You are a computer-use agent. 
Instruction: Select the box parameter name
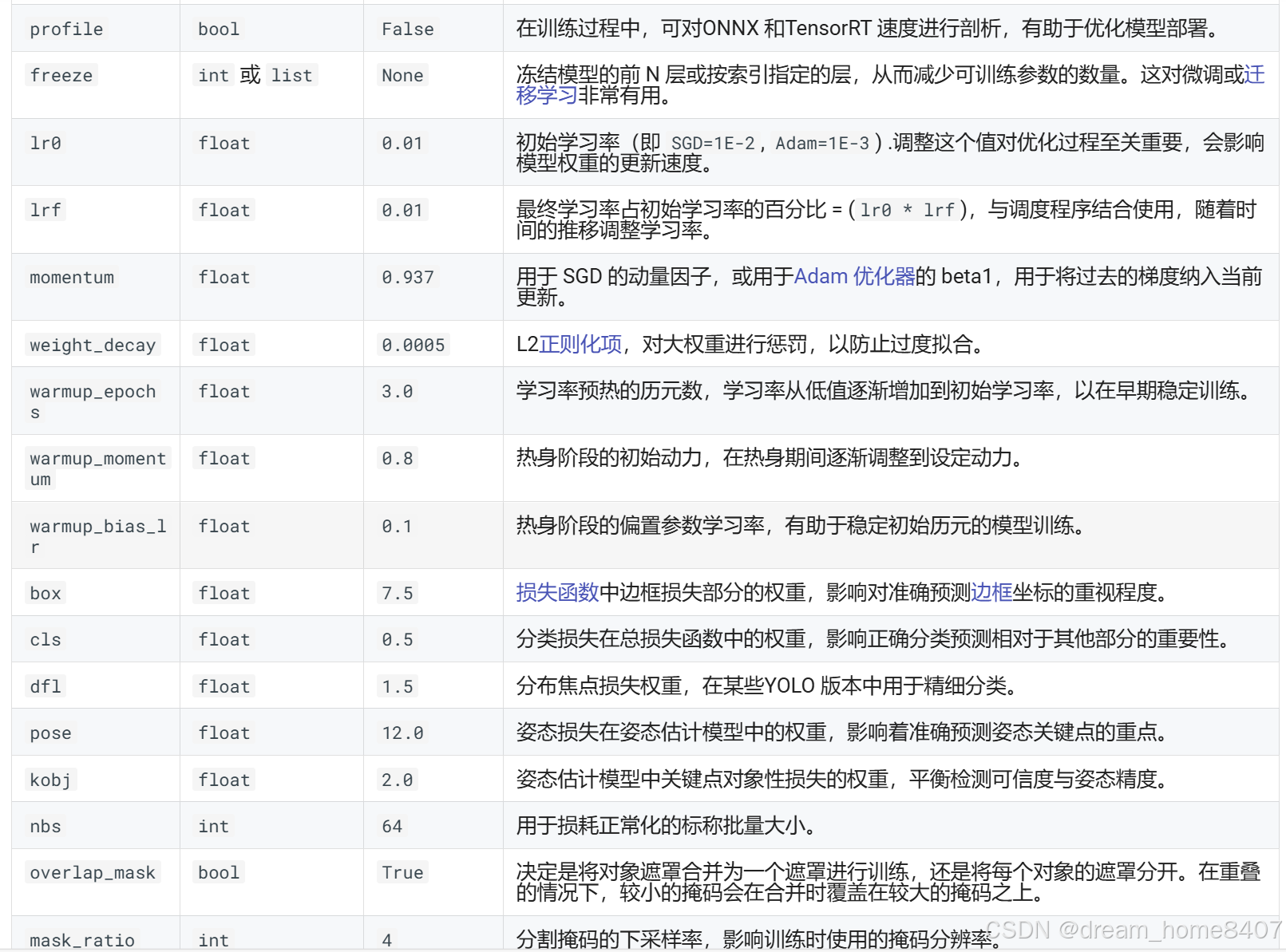(46, 594)
